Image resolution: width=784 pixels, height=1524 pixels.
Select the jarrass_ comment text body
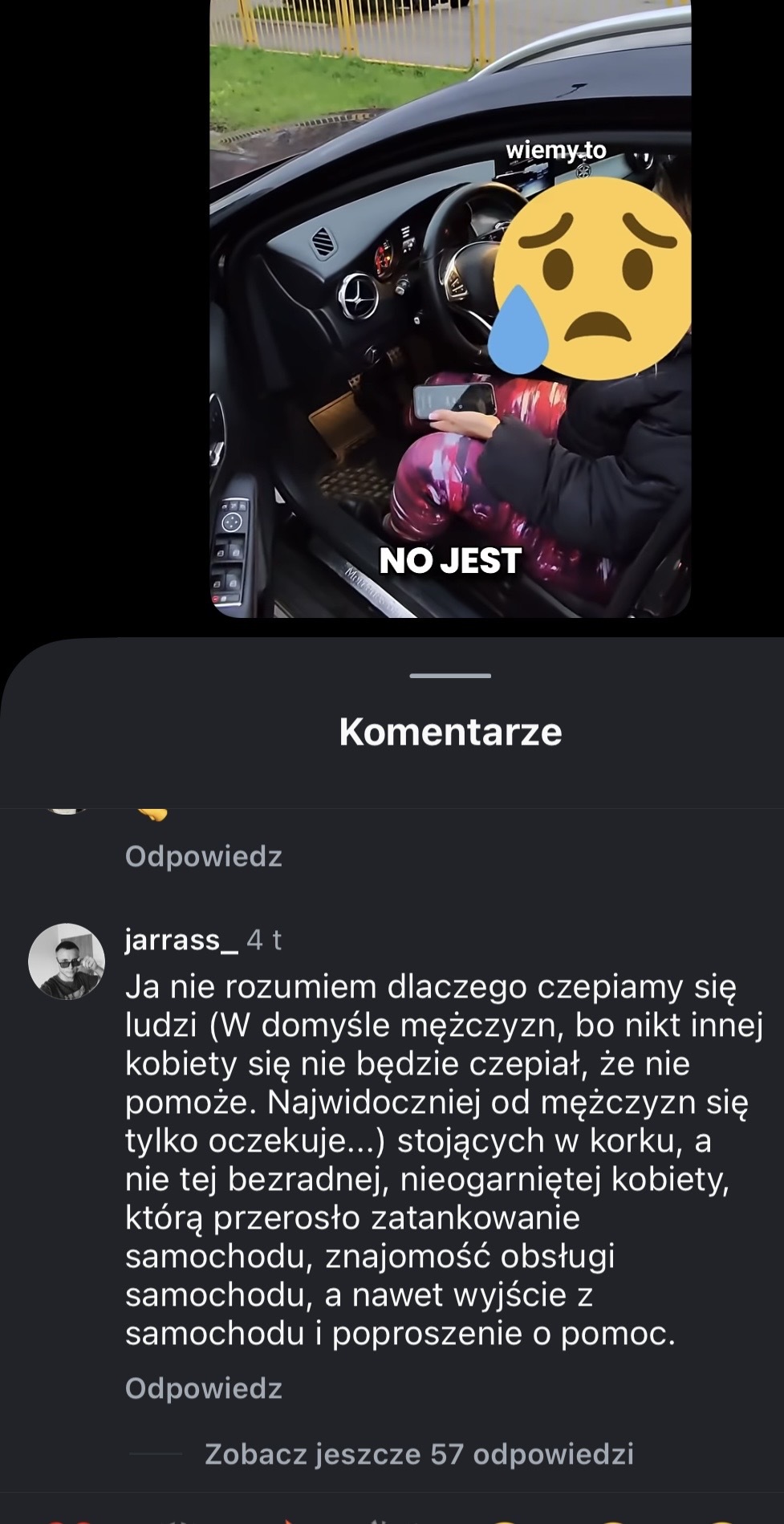pos(444,1160)
